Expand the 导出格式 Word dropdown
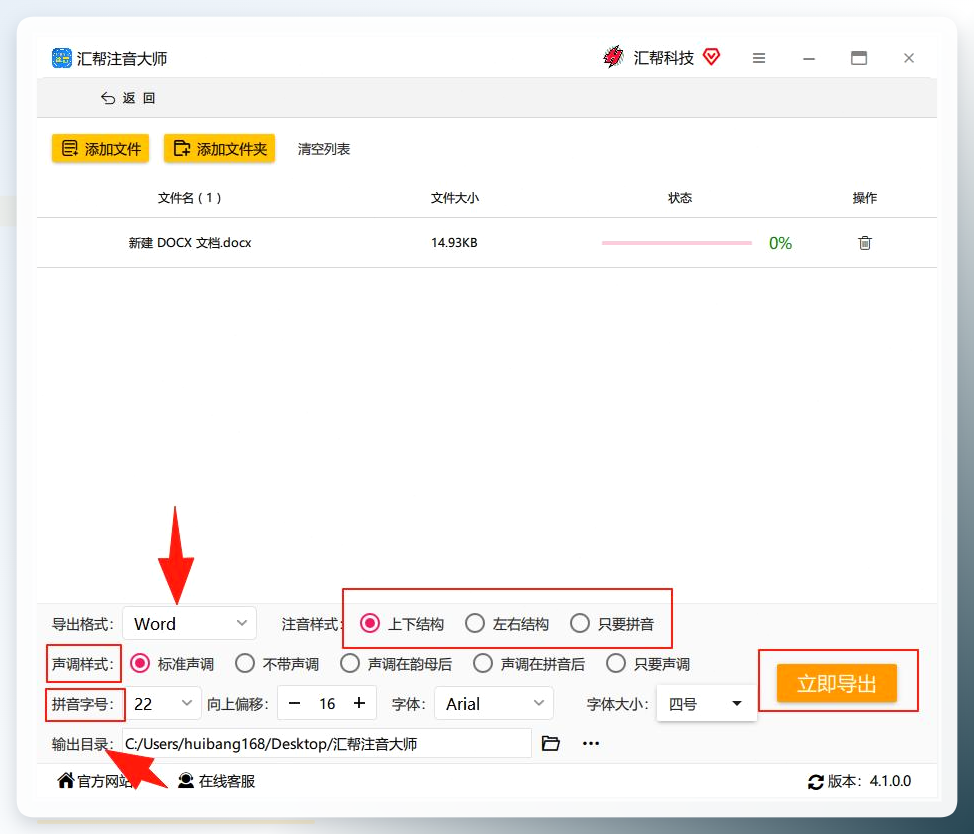The image size is (974, 834). tap(189, 623)
